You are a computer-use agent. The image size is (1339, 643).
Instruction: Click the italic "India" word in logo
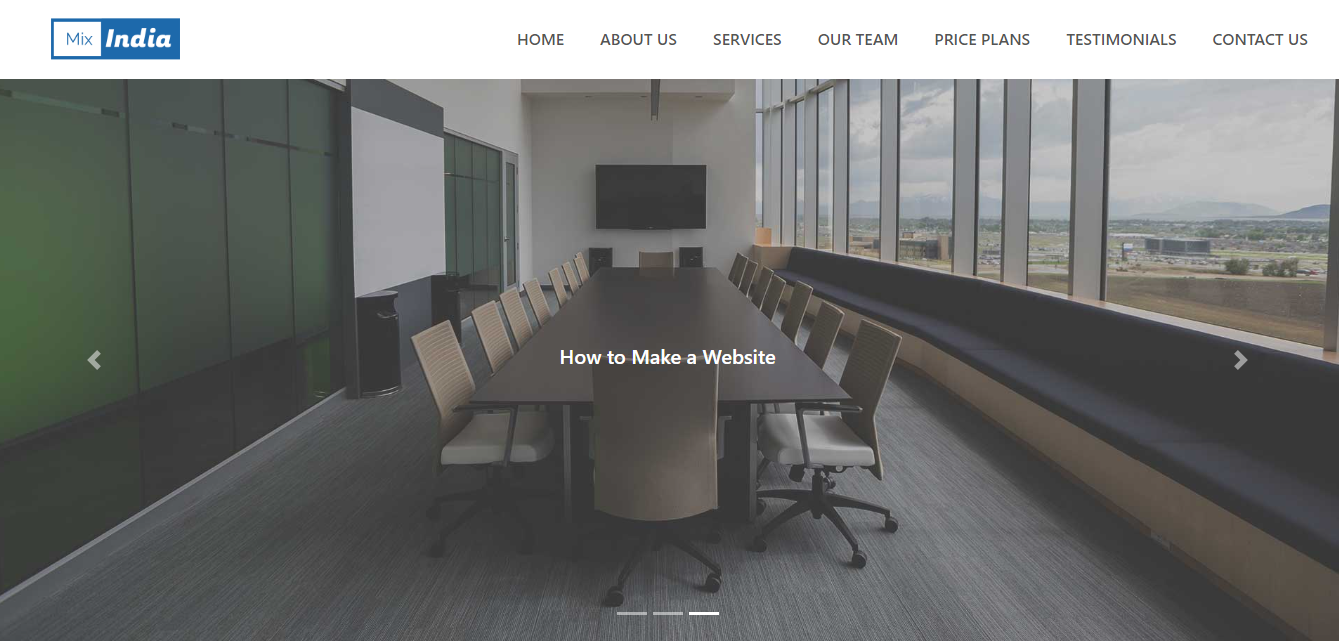pos(138,40)
